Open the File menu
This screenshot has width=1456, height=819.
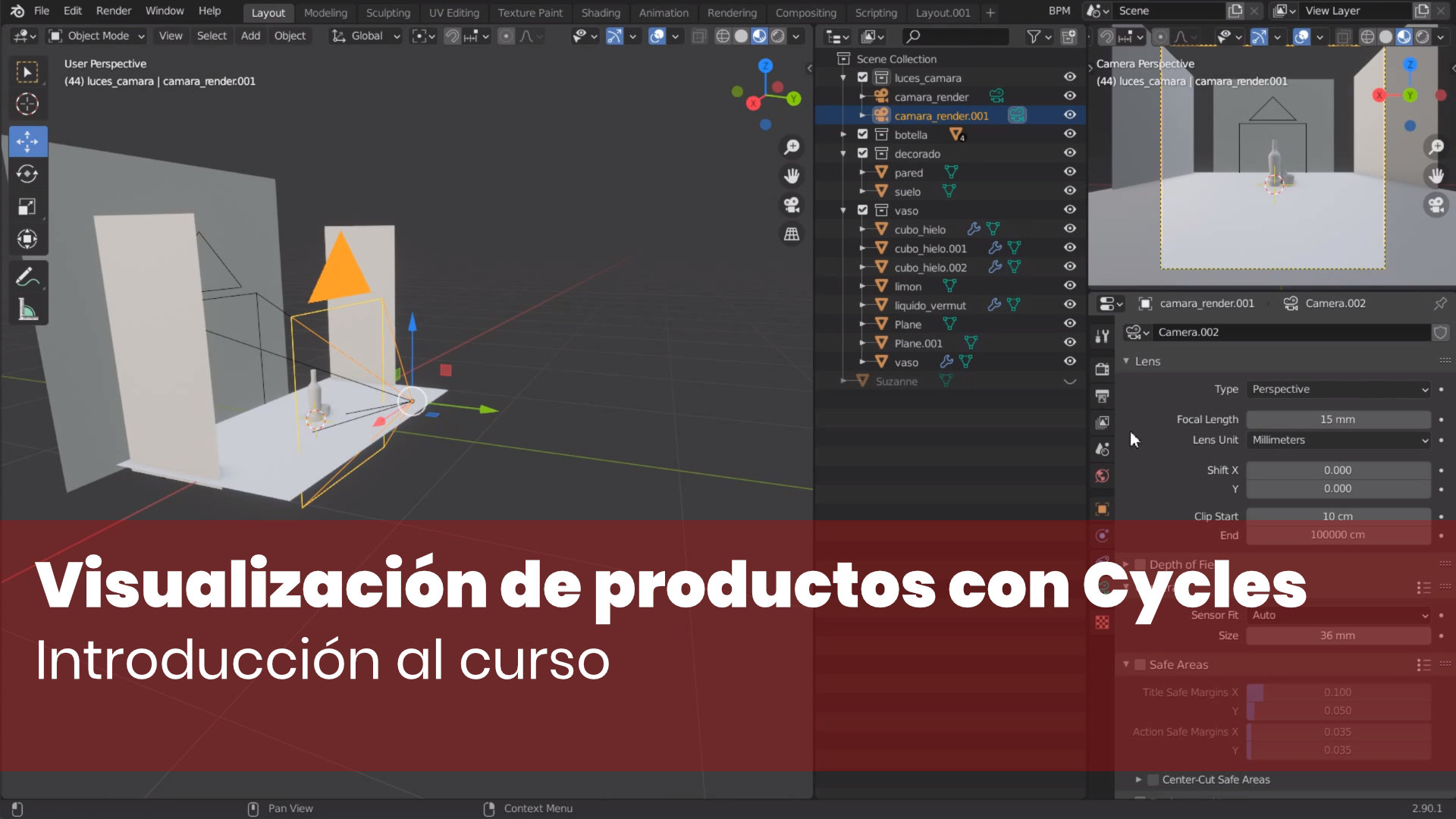[x=42, y=11]
